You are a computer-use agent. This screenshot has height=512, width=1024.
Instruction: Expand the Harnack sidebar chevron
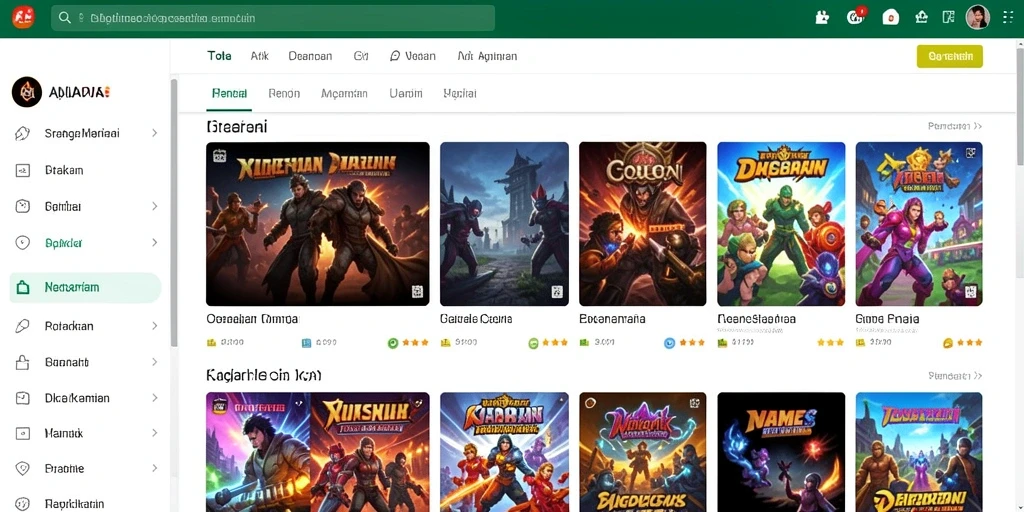point(155,433)
